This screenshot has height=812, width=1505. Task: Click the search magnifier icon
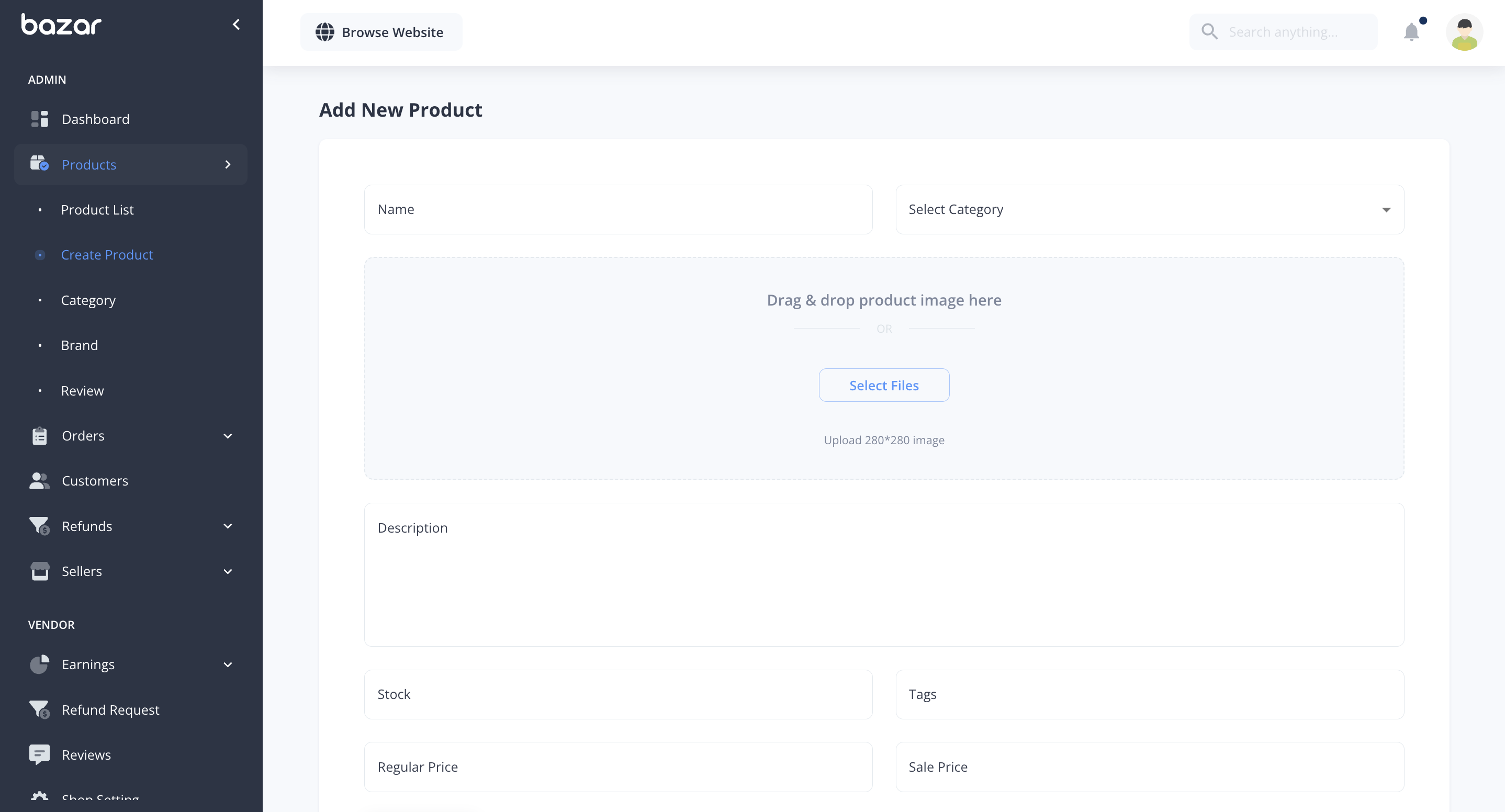click(x=1209, y=31)
